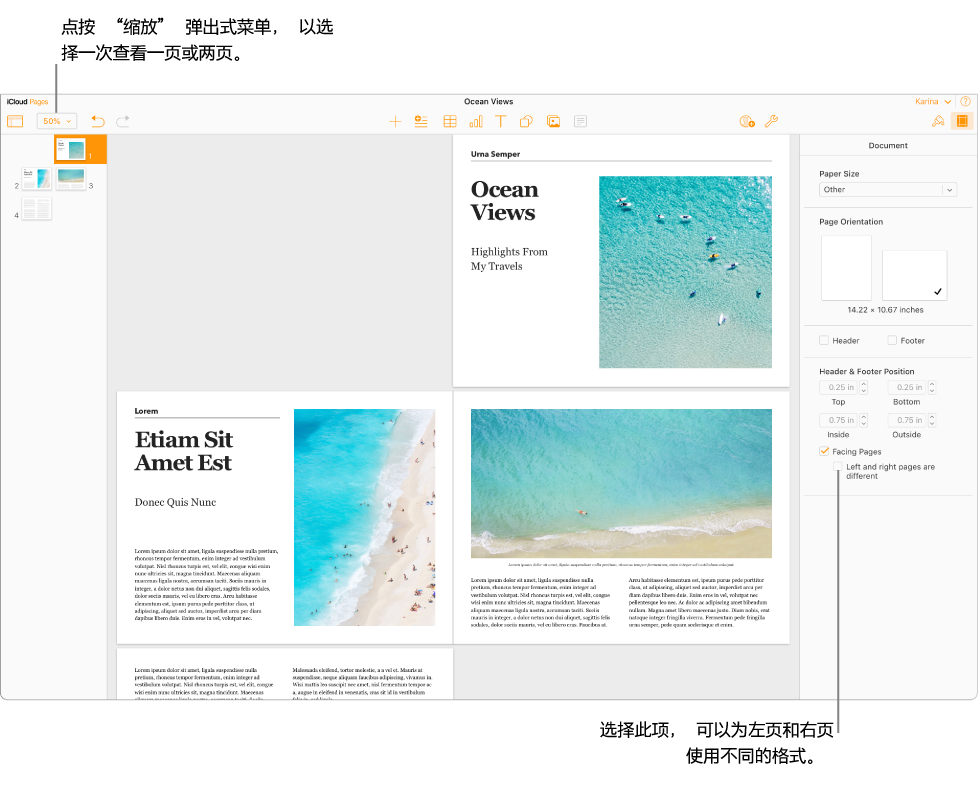The image size is (978, 800).
Task: Select page 4 thumbnail
Action: pos(37,208)
